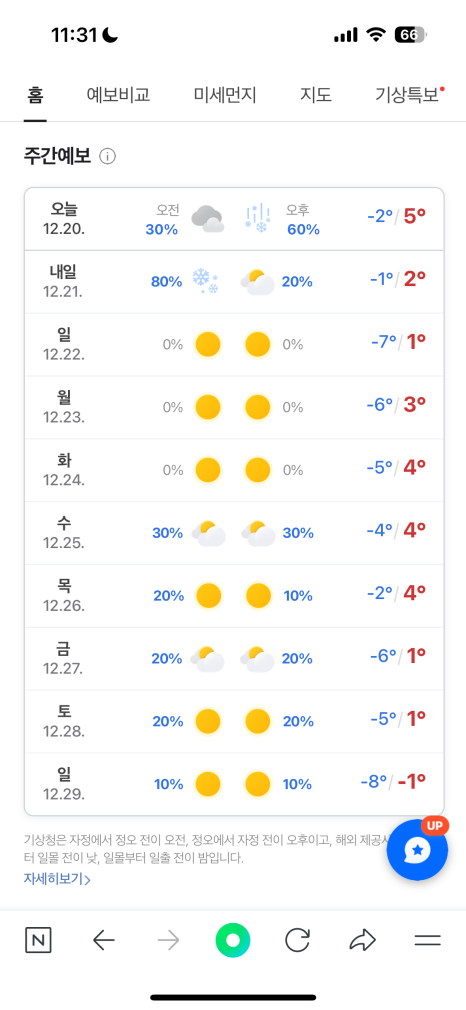Go back with the left arrow
Screen dimensions: 466x1010
tap(103, 941)
